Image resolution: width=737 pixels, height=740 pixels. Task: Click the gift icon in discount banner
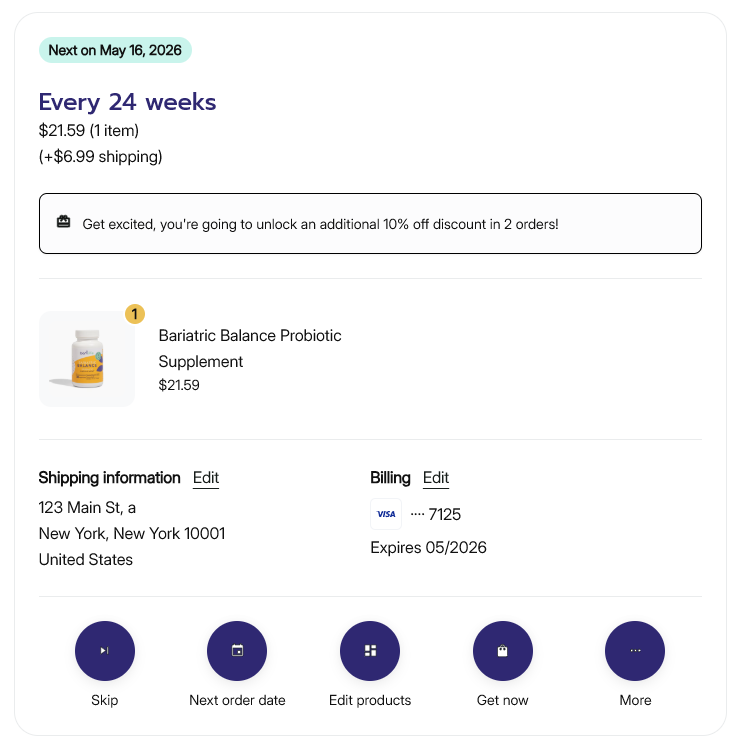64,223
